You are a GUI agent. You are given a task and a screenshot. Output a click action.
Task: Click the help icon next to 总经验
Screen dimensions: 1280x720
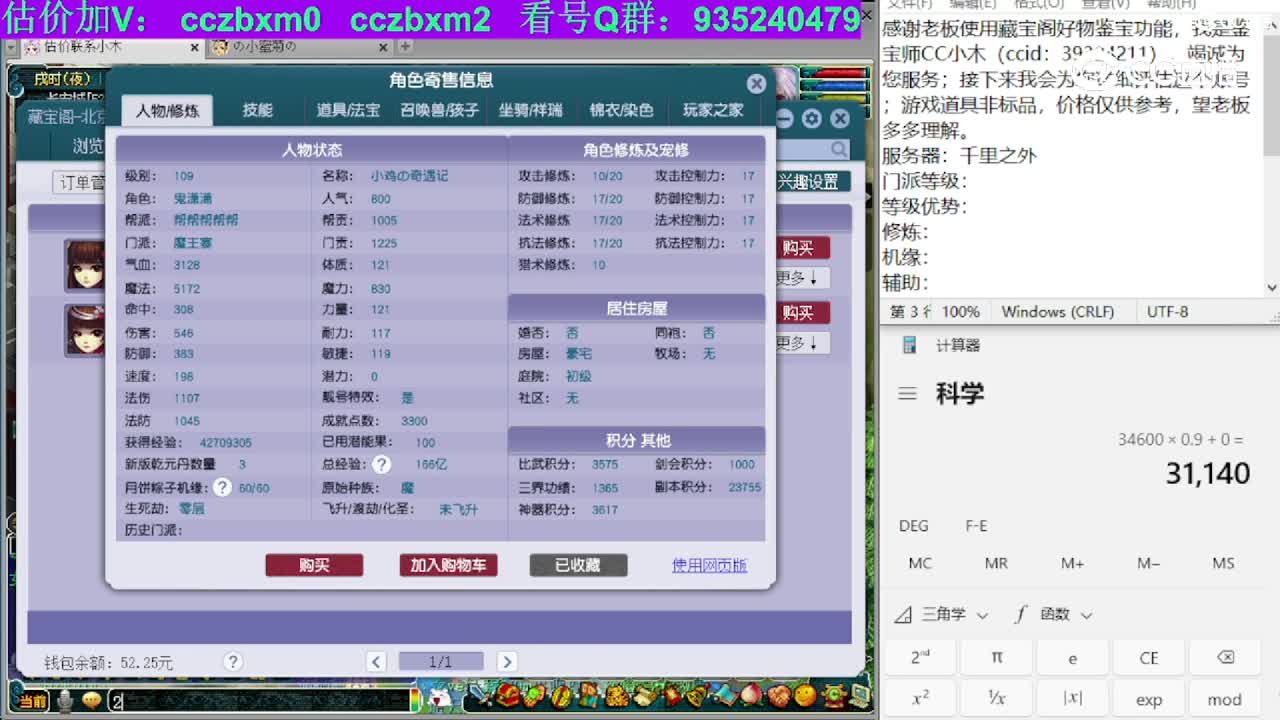tap(381, 464)
